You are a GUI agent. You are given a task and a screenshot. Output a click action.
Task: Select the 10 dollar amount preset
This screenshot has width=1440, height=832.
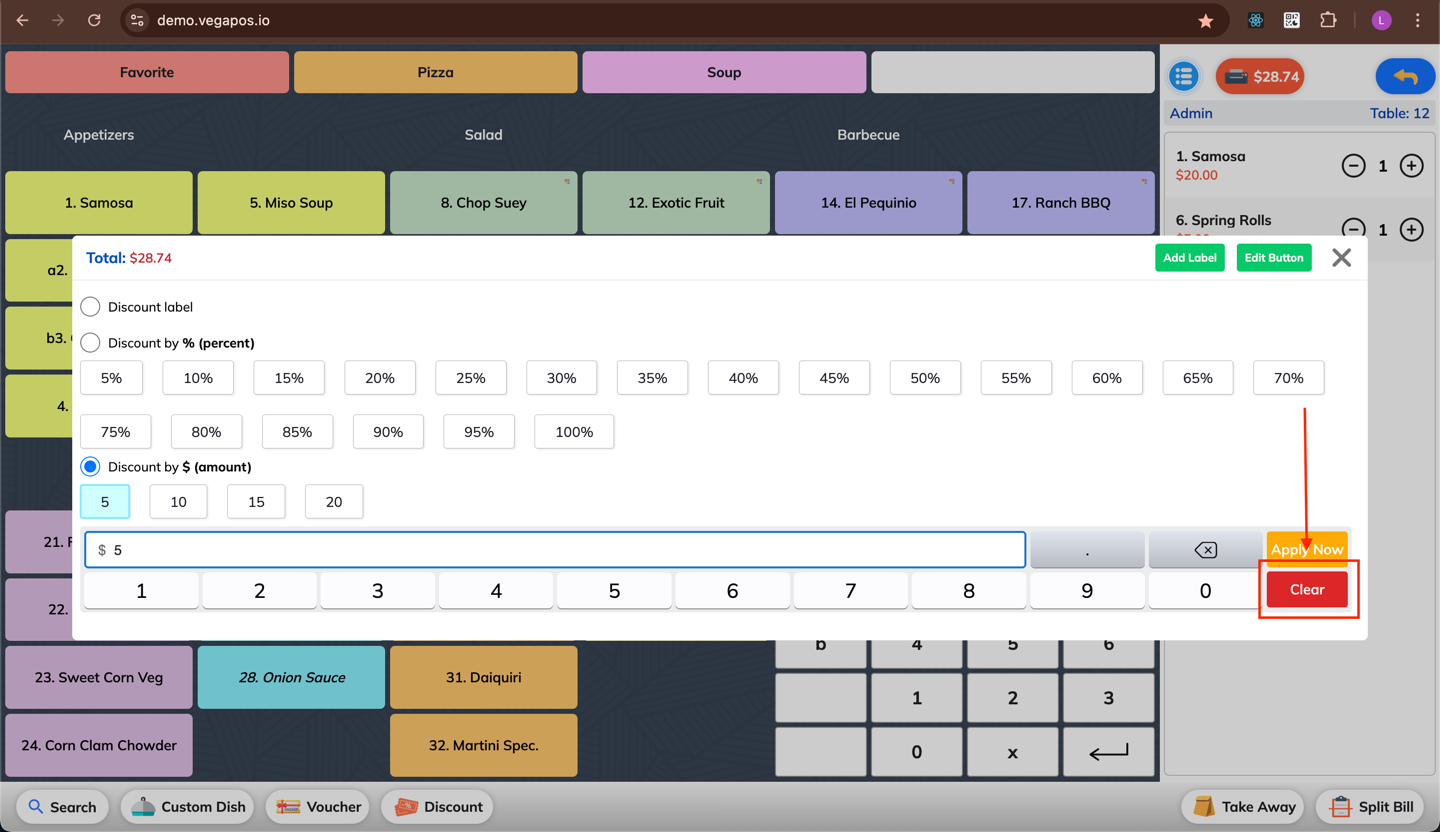[x=178, y=502]
